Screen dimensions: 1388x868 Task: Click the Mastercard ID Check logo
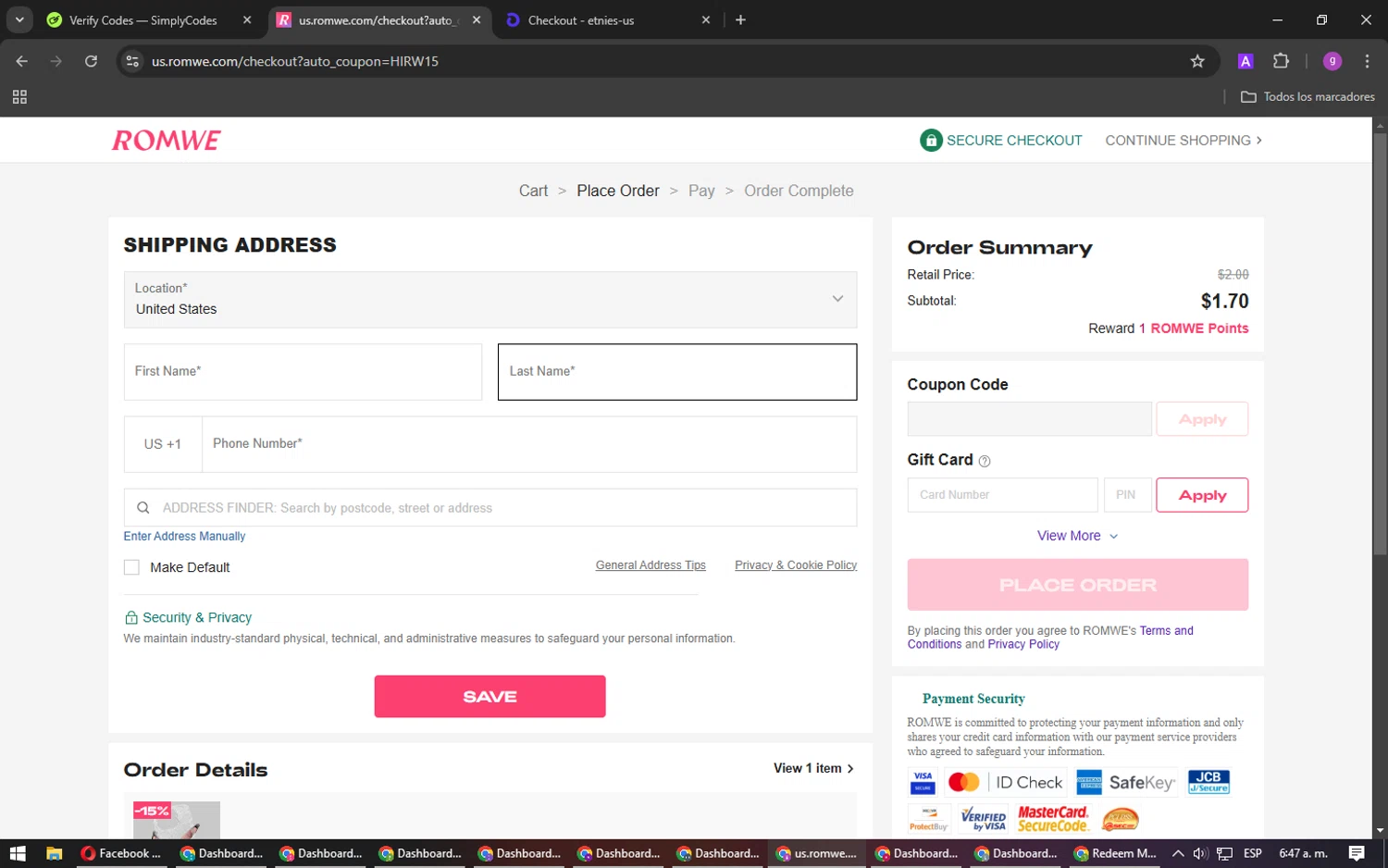[x=1006, y=783]
